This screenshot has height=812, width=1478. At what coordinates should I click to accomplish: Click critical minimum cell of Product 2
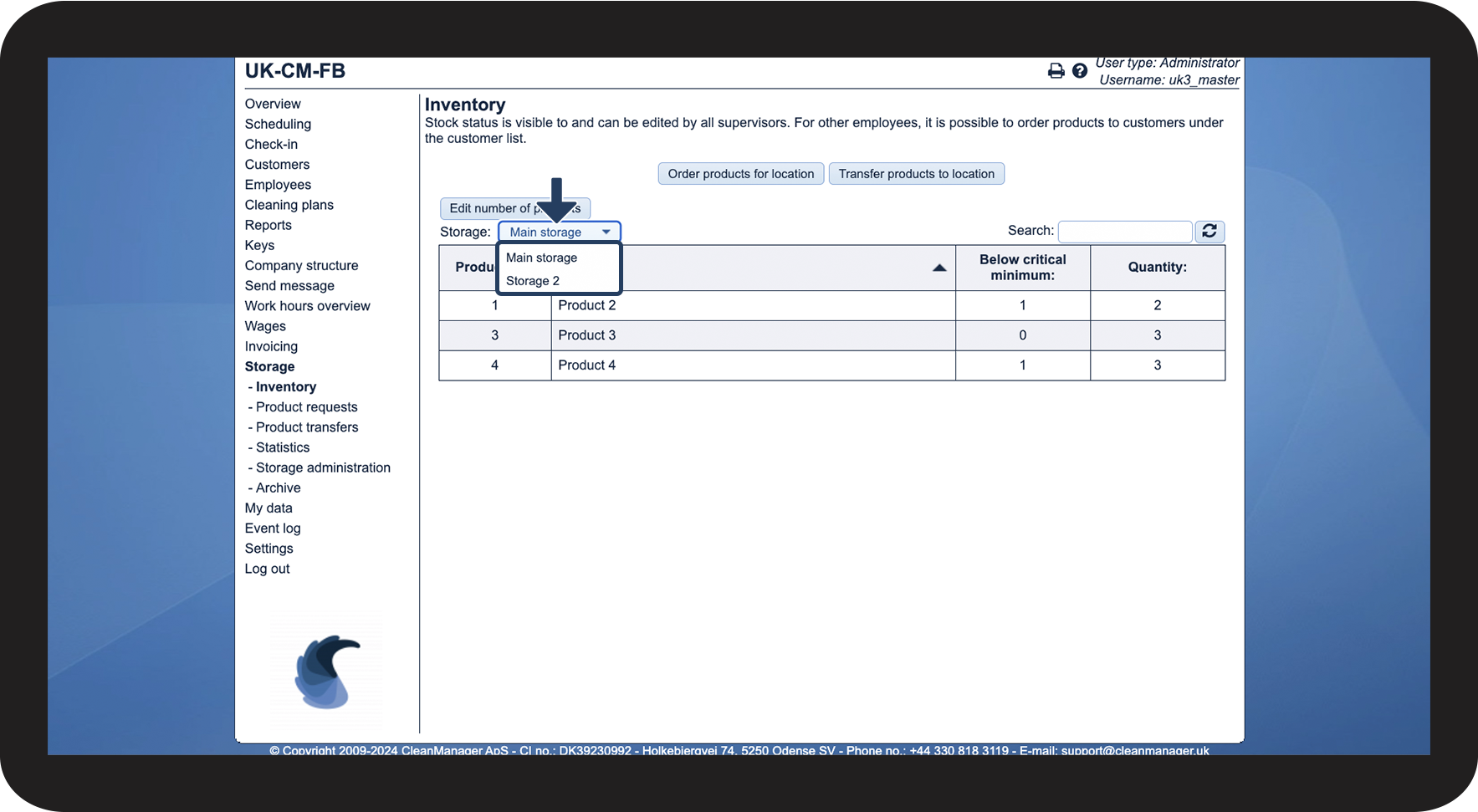[x=1023, y=305]
